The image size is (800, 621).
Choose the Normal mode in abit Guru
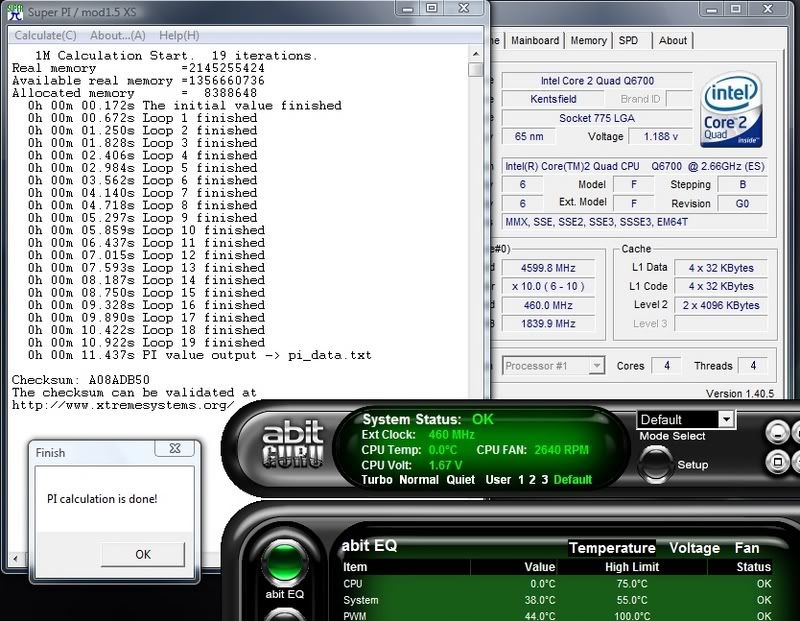pos(419,480)
